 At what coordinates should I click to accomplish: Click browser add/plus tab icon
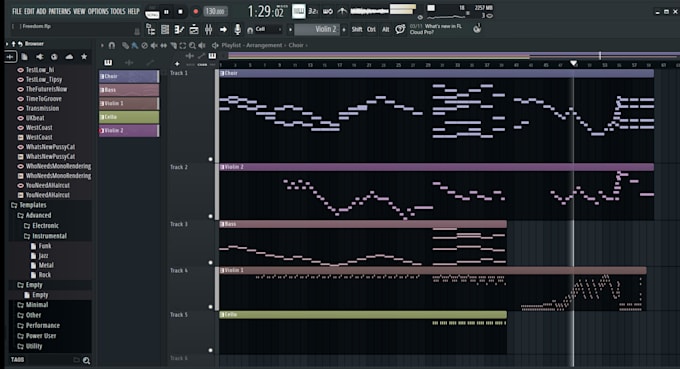click(x=10, y=57)
